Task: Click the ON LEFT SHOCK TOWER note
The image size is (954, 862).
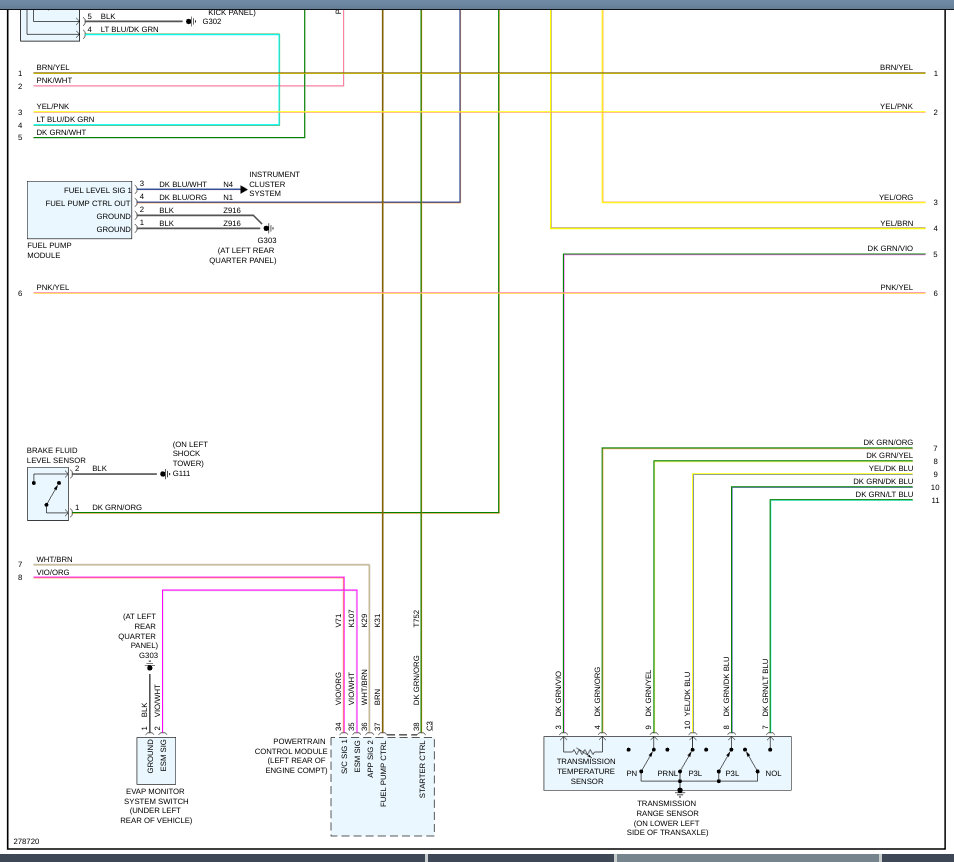Action: click(190, 454)
